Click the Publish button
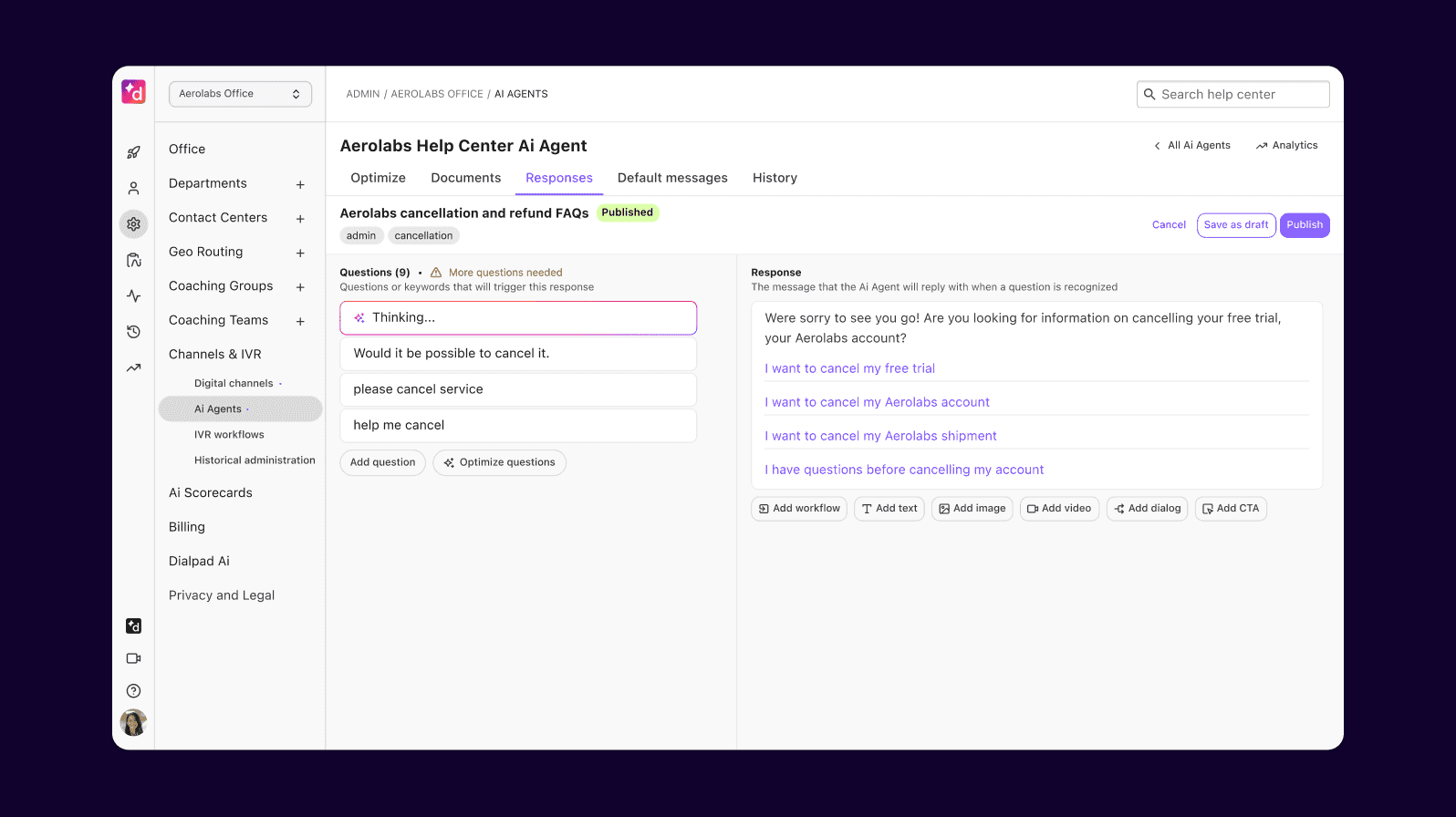 pyautogui.click(x=1304, y=225)
